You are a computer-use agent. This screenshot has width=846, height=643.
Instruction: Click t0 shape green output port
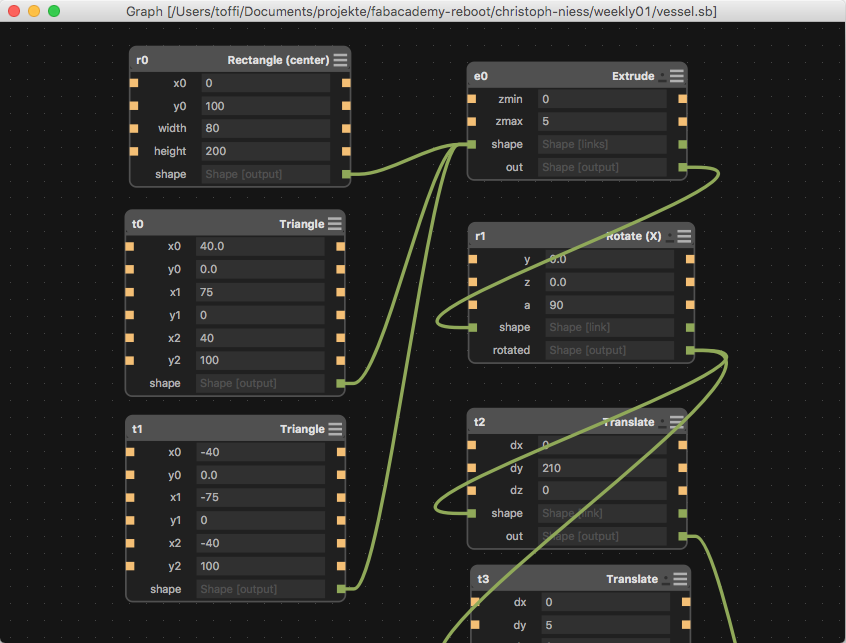[340, 383]
